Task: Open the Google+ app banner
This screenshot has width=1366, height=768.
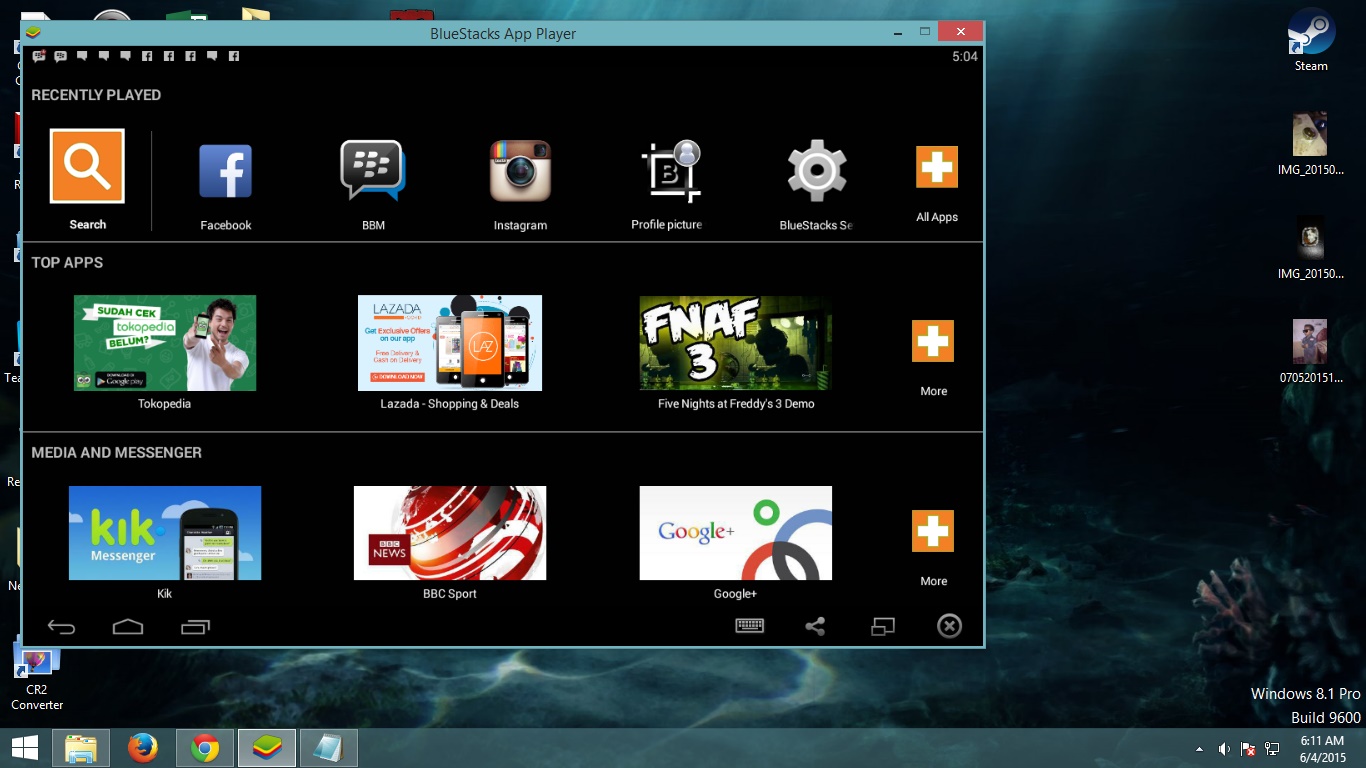Action: tap(736, 533)
